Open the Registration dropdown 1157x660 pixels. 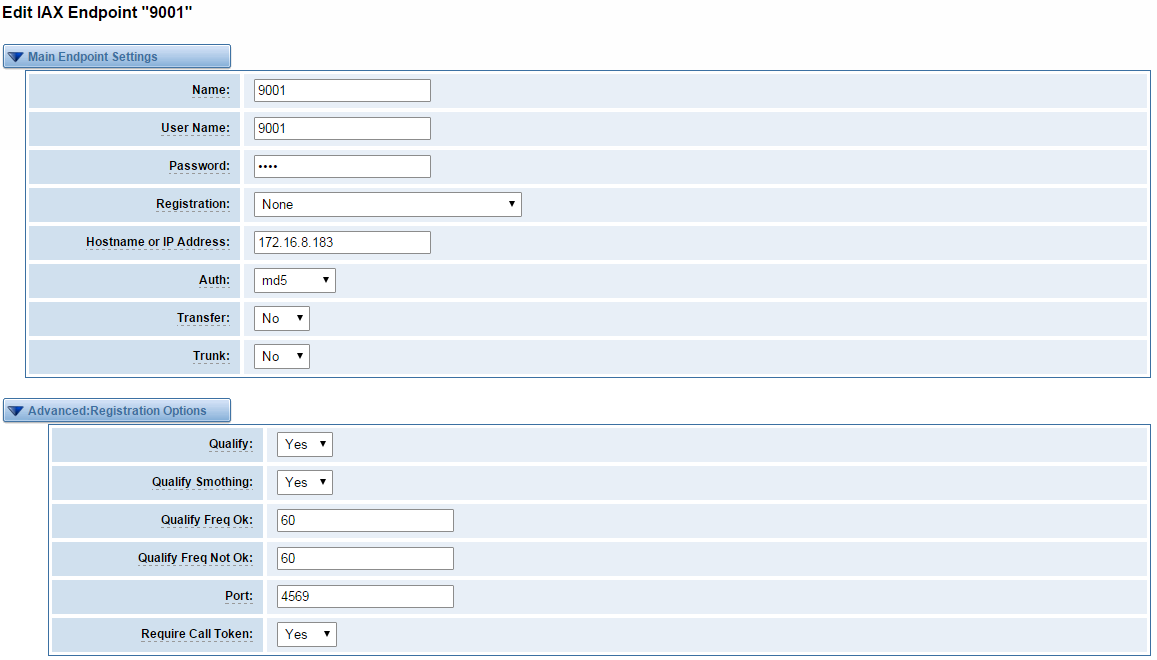(x=387, y=204)
